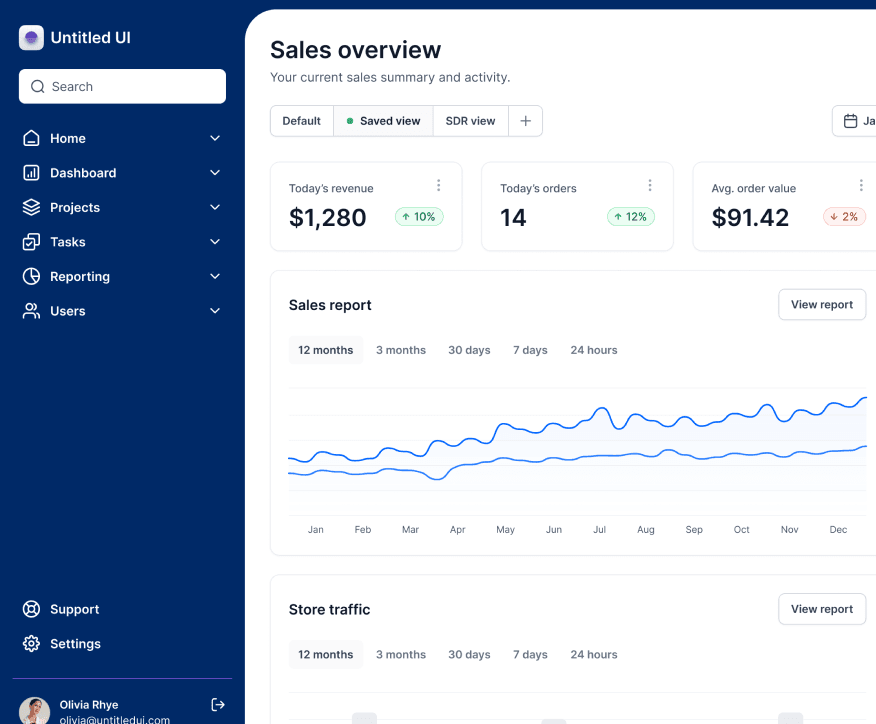This screenshot has height=724, width=876.
Task: Click the calendar date picker icon
Action: coord(850,121)
